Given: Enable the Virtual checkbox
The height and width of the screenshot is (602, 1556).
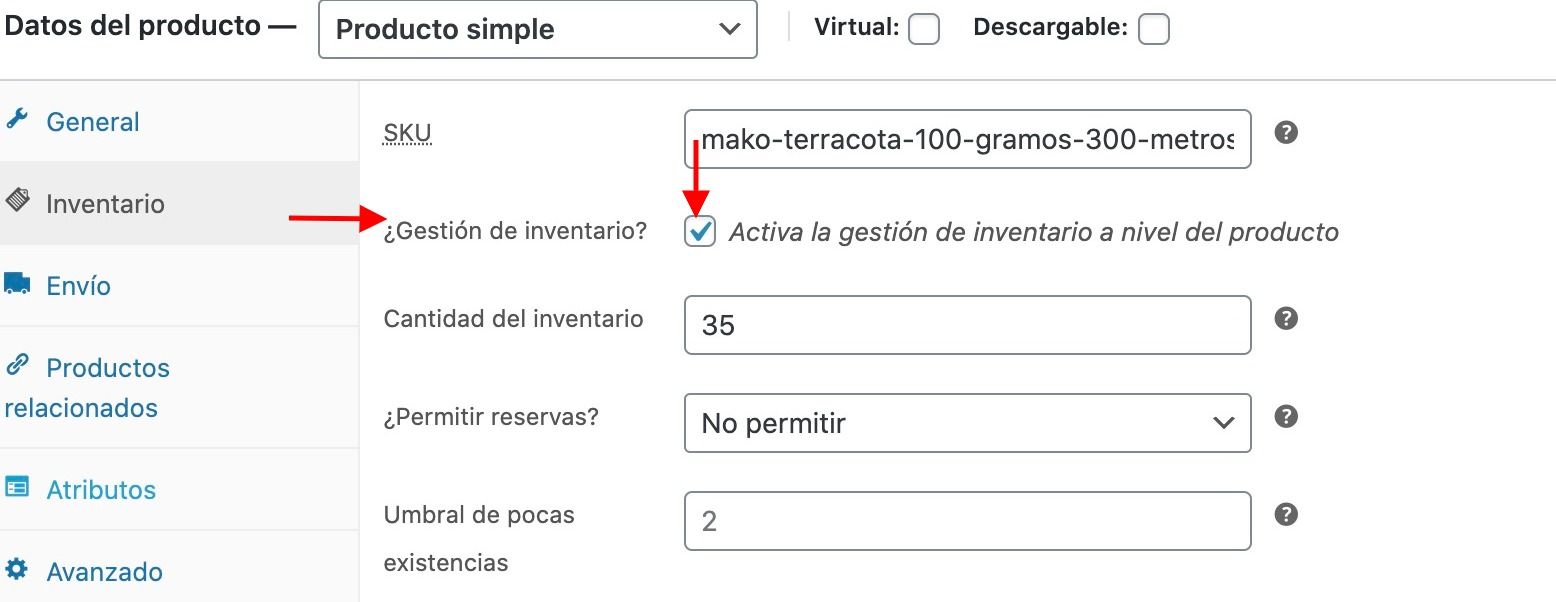Looking at the screenshot, I should 924,30.
